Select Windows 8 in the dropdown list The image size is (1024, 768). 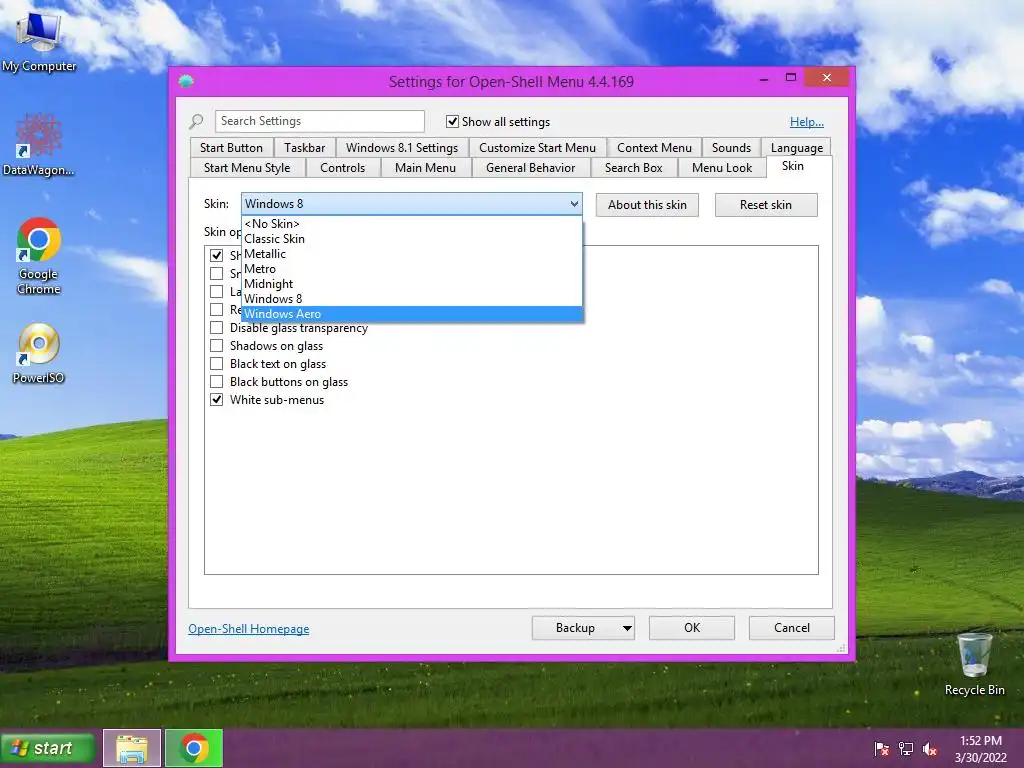tap(412, 299)
